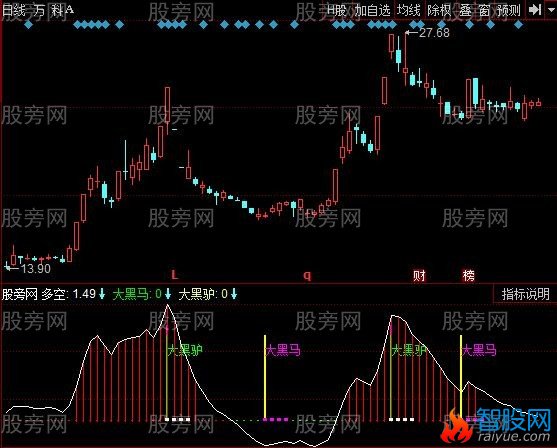This screenshot has height=448, width=557.
Task: Click first green 大黑驴 signal label
Action: point(185,351)
